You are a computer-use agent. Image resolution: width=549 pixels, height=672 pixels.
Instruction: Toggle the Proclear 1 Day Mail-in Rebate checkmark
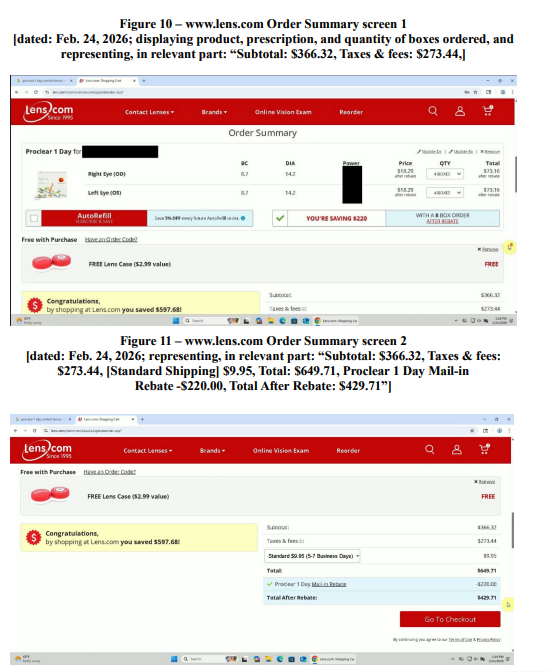point(270,584)
